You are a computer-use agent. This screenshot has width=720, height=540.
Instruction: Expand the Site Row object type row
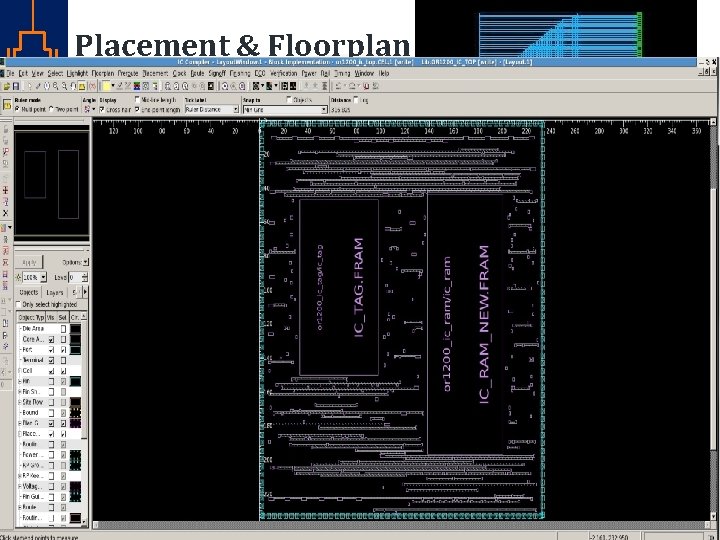[x=19, y=402]
